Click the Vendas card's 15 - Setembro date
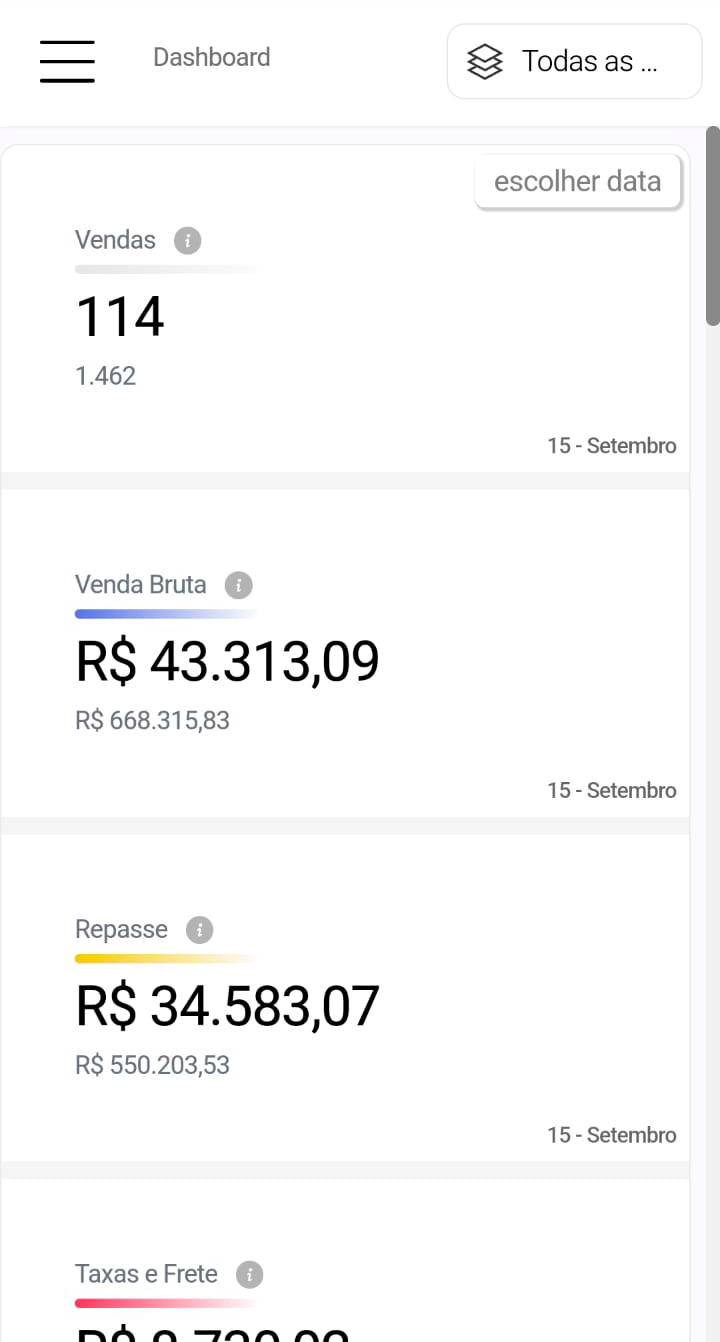The image size is (720, 1342). (x=611, y=446)
